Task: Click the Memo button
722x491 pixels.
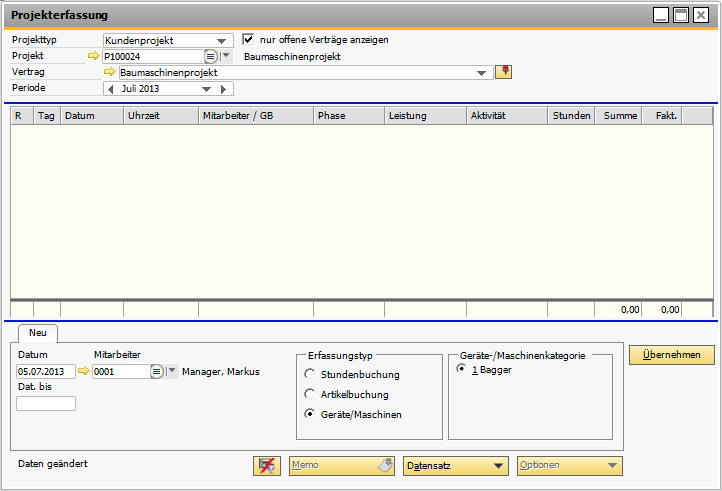Action: coord(342,466)
